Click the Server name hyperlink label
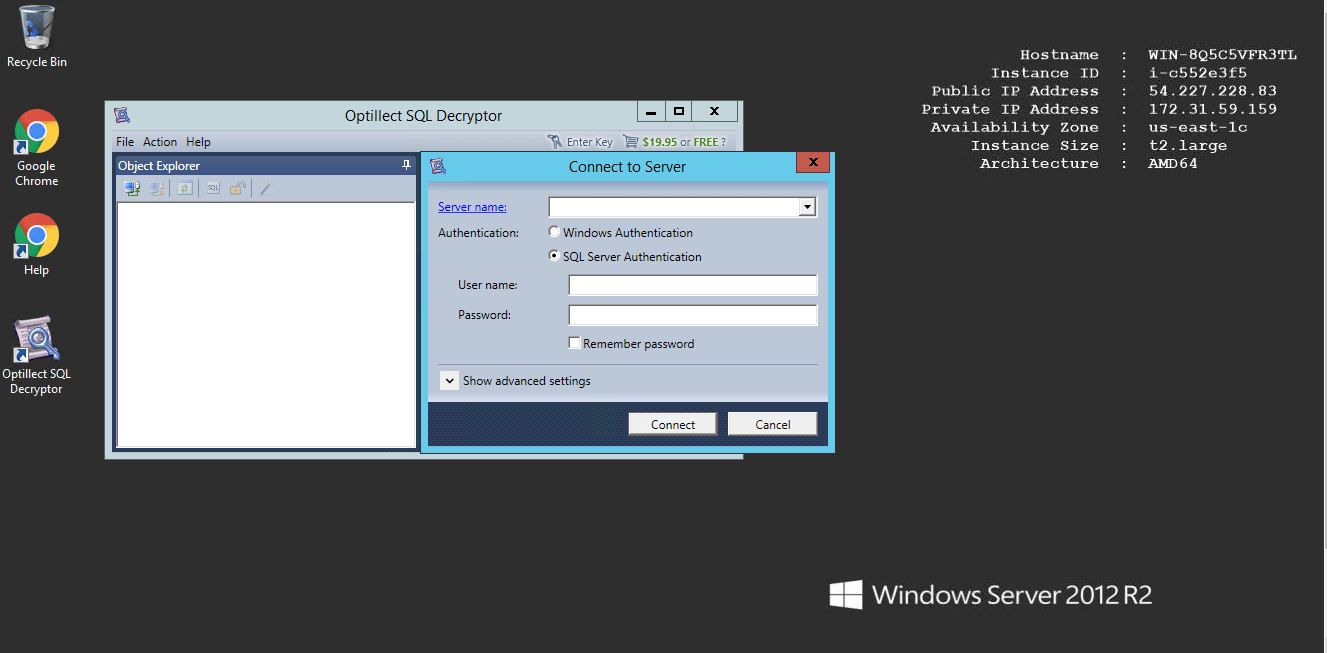The image size is (1327, 653). pos(472,207)
